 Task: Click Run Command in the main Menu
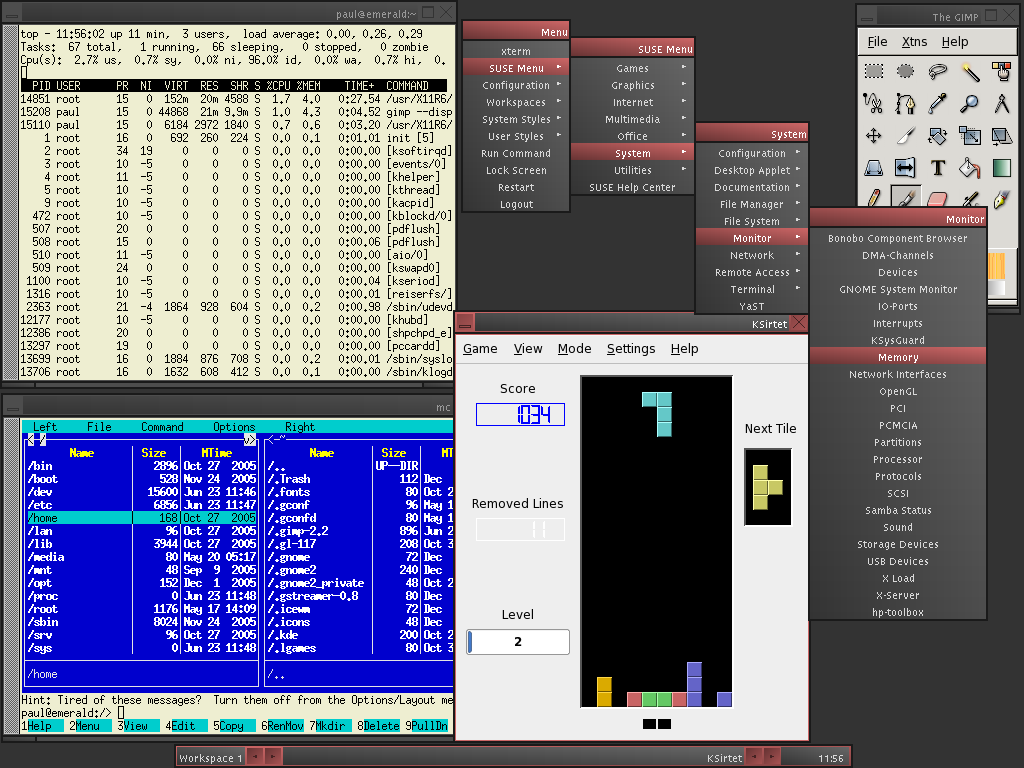(x=516, y=153)
